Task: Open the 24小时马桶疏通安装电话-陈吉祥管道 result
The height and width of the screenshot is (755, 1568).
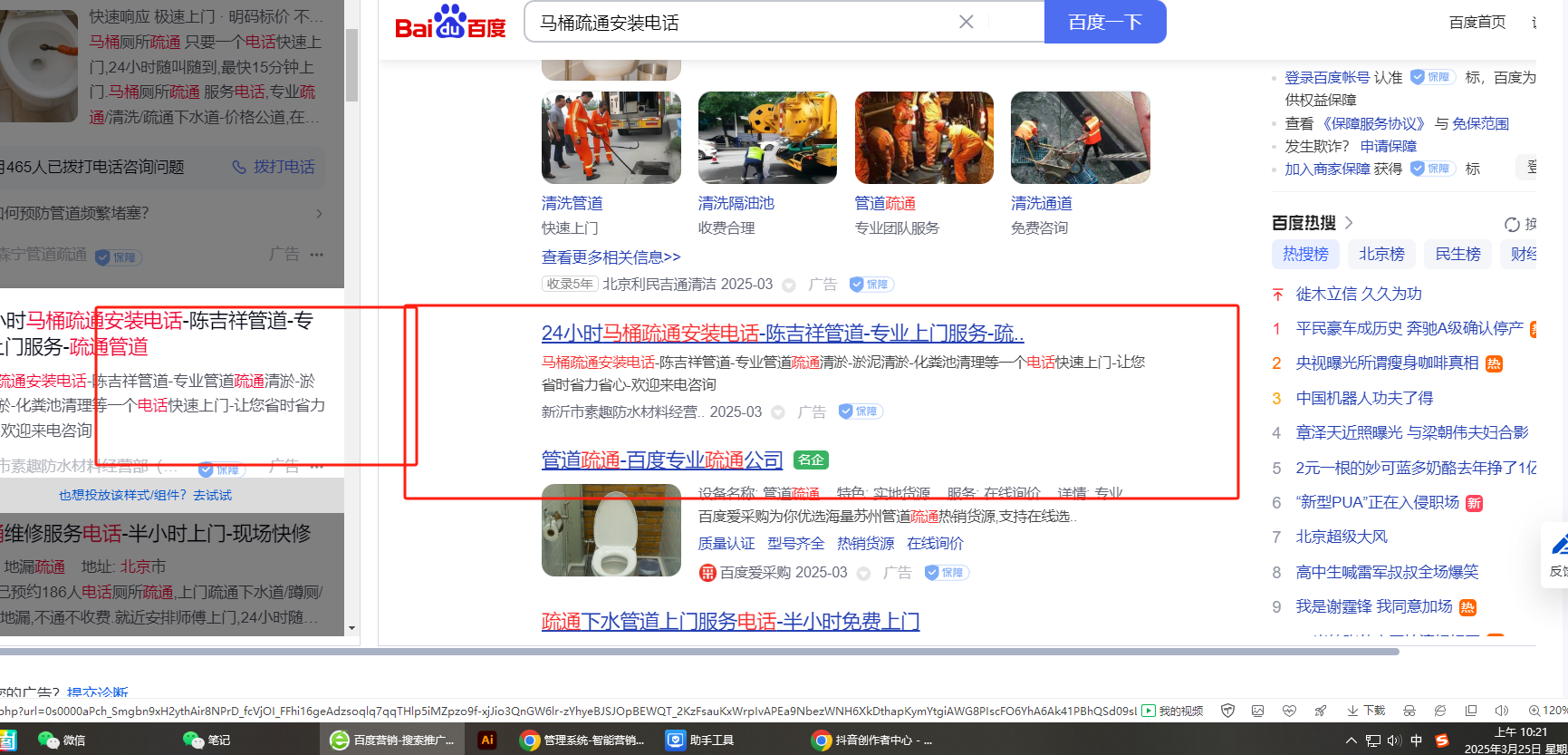Action: click(783, 334)
